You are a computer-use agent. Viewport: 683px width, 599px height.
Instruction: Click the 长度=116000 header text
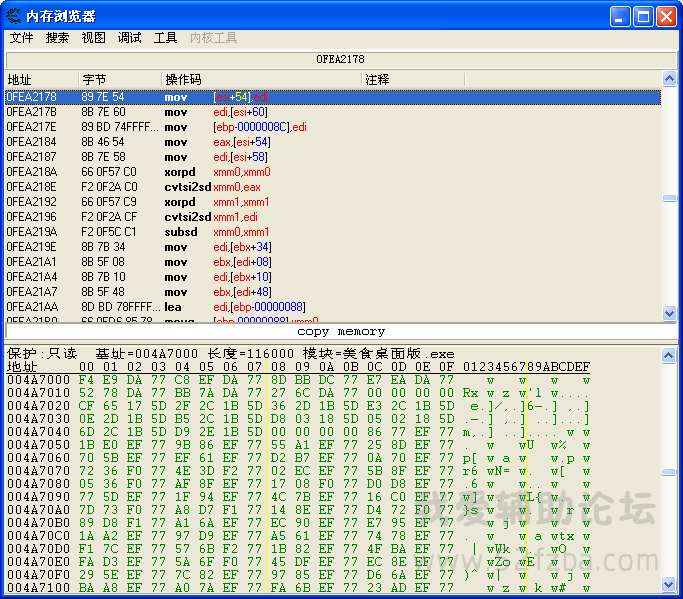[251, 353]
